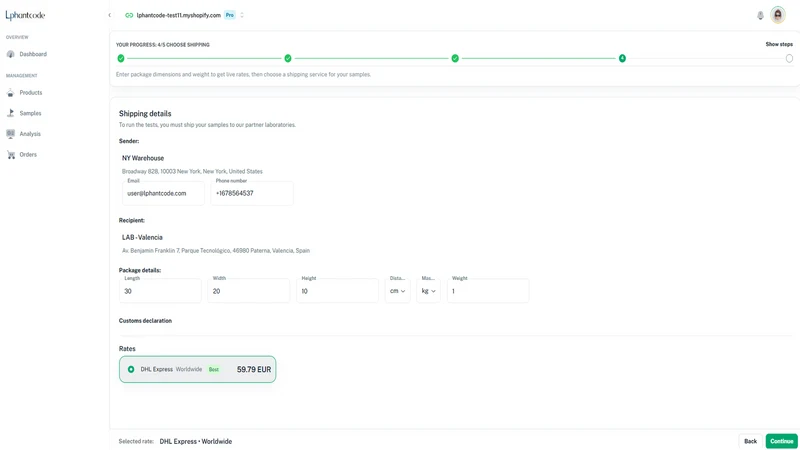800x450 pixels.
Task: Click the Paterna Valencia address text
Action: 216,251
